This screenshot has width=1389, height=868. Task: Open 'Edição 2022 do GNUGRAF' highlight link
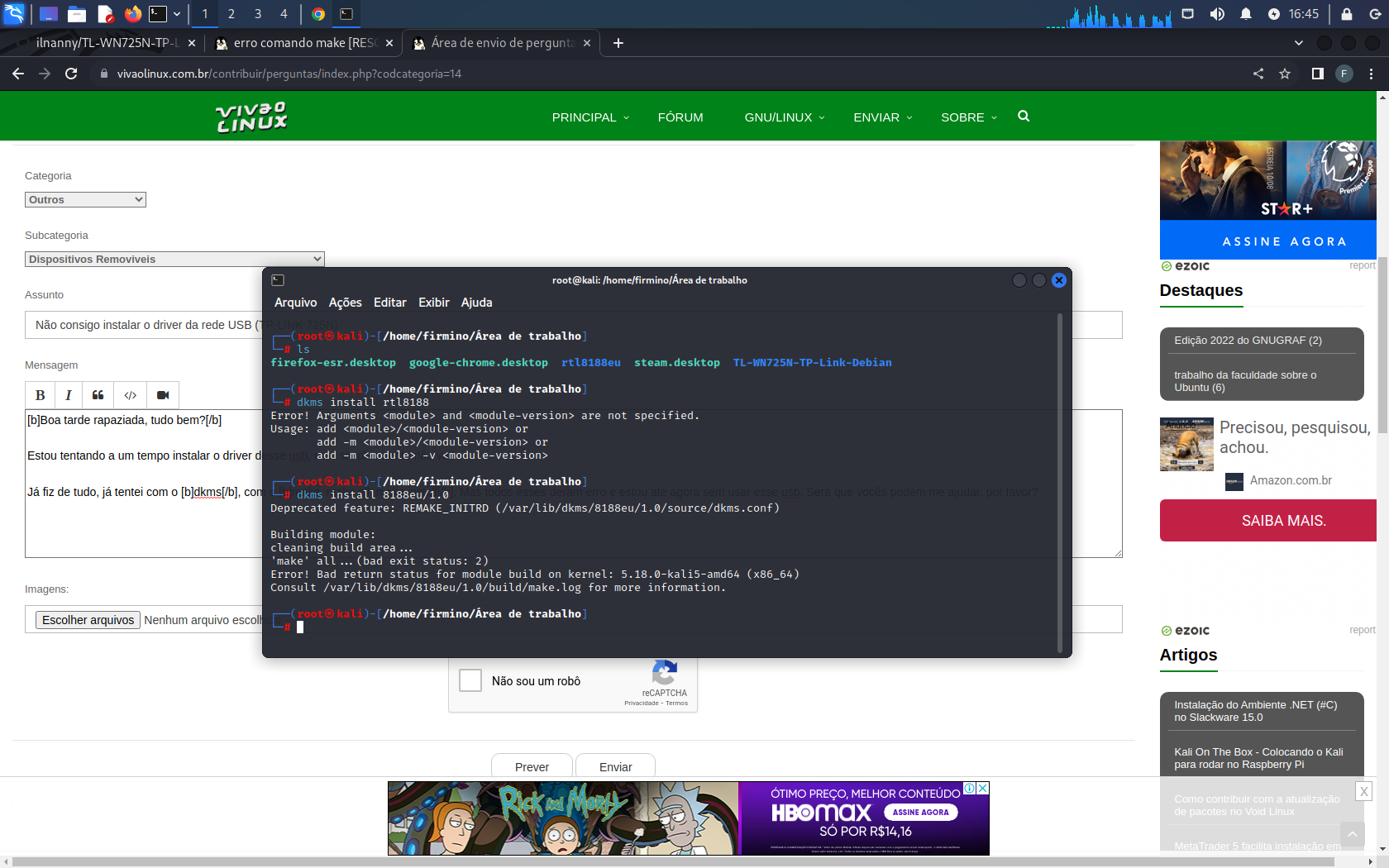pyautogui.click(x=1248, y=340)
